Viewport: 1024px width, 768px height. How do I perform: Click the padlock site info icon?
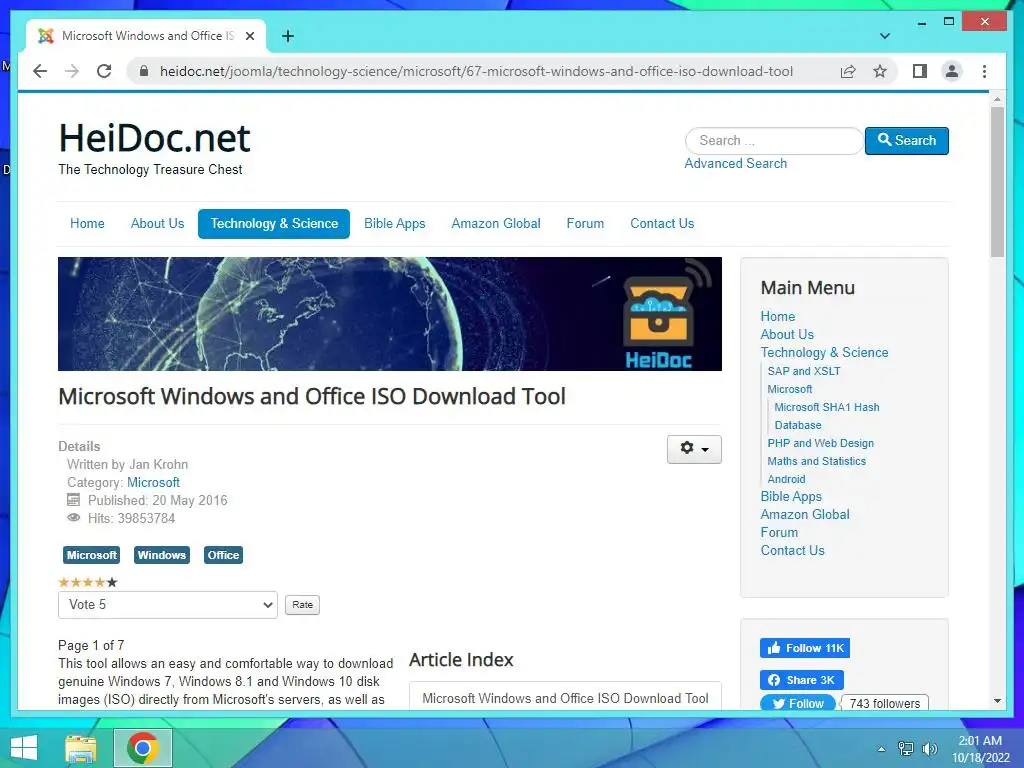coord(144,71)
